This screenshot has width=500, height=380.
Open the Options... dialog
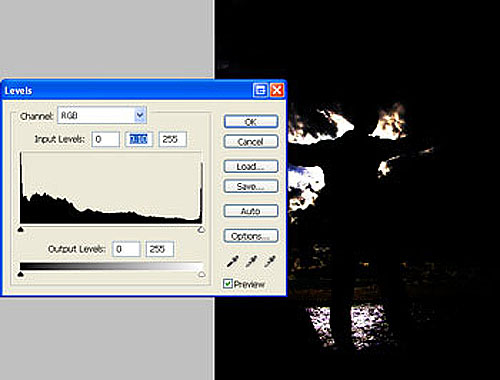251,236
